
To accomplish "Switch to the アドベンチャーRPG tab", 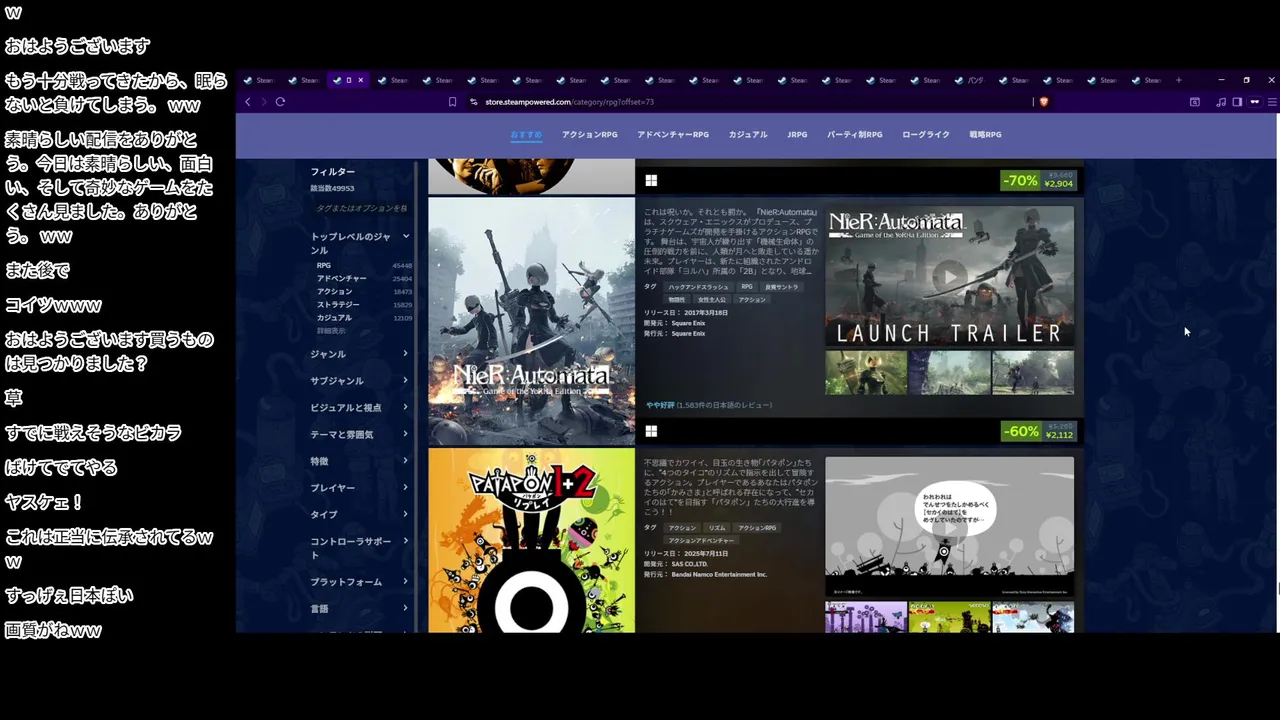I will 673,134.
